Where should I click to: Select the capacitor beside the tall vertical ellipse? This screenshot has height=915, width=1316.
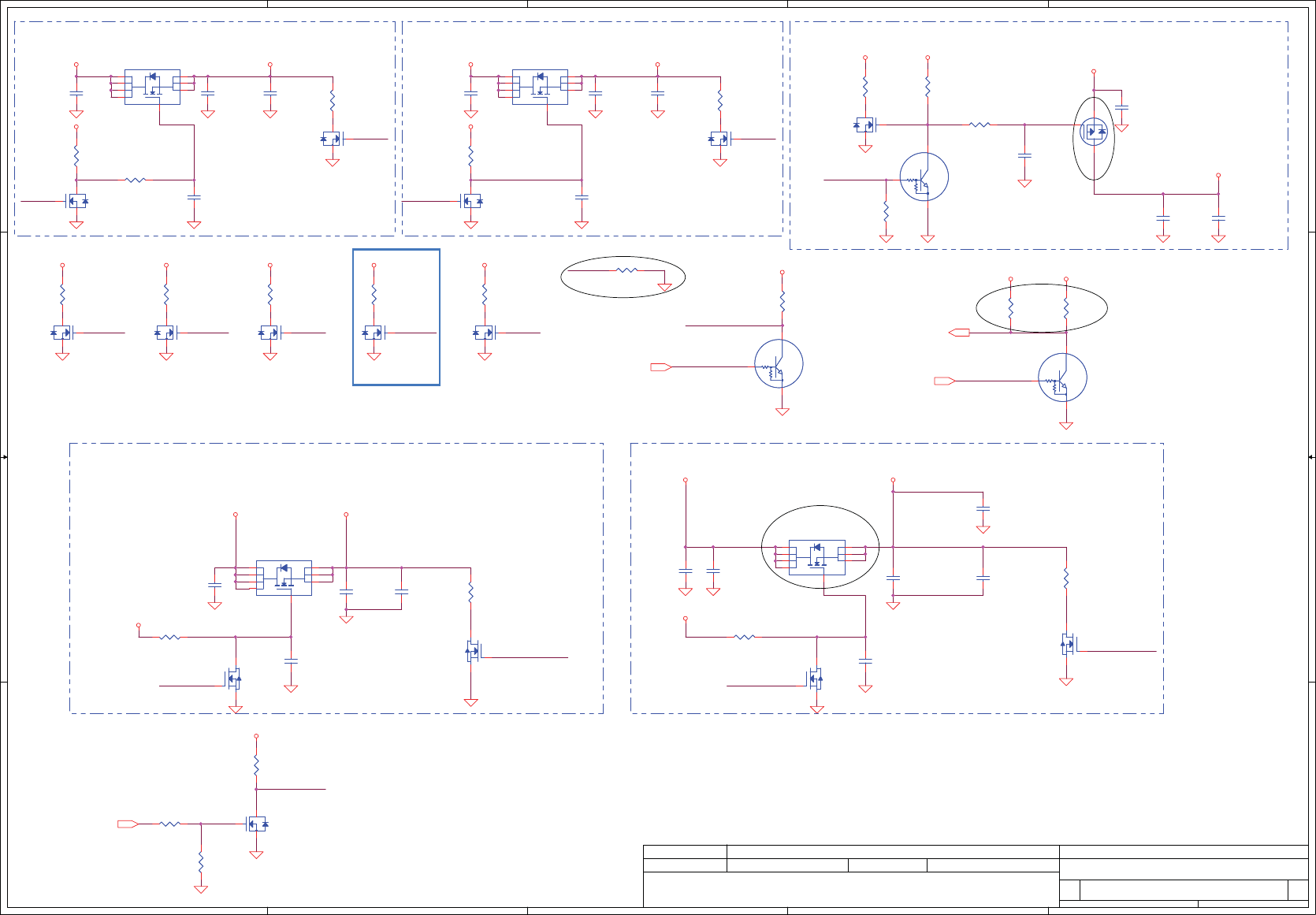(x=1122, y=106)
